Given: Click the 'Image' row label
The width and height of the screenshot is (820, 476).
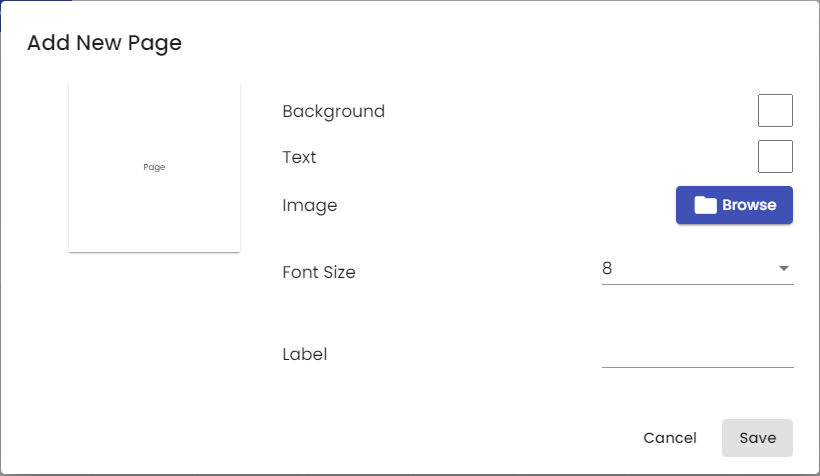Looking at the screenshot, I should [x=310, y=206].
